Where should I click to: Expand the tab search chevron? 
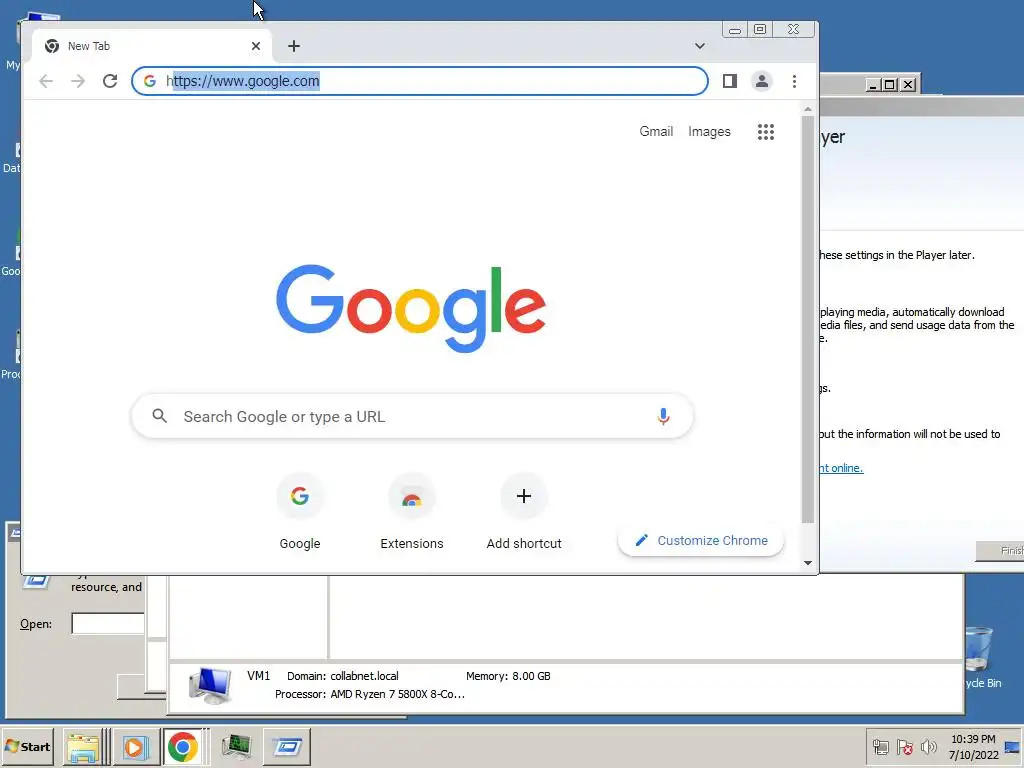click(699, 46)
